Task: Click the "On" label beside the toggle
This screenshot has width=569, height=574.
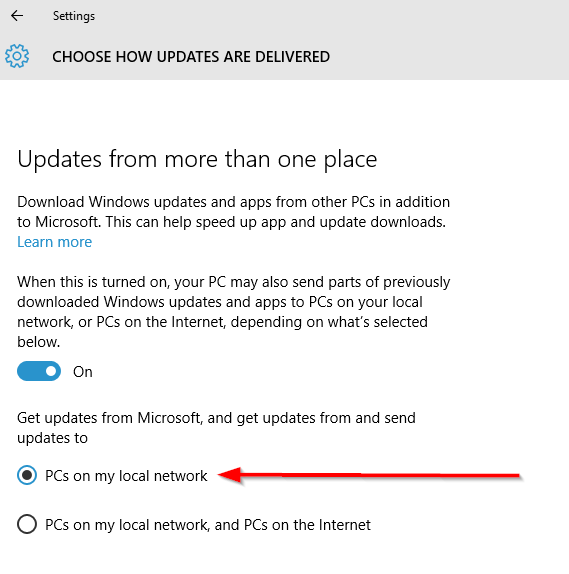Action: pos(83,372)
